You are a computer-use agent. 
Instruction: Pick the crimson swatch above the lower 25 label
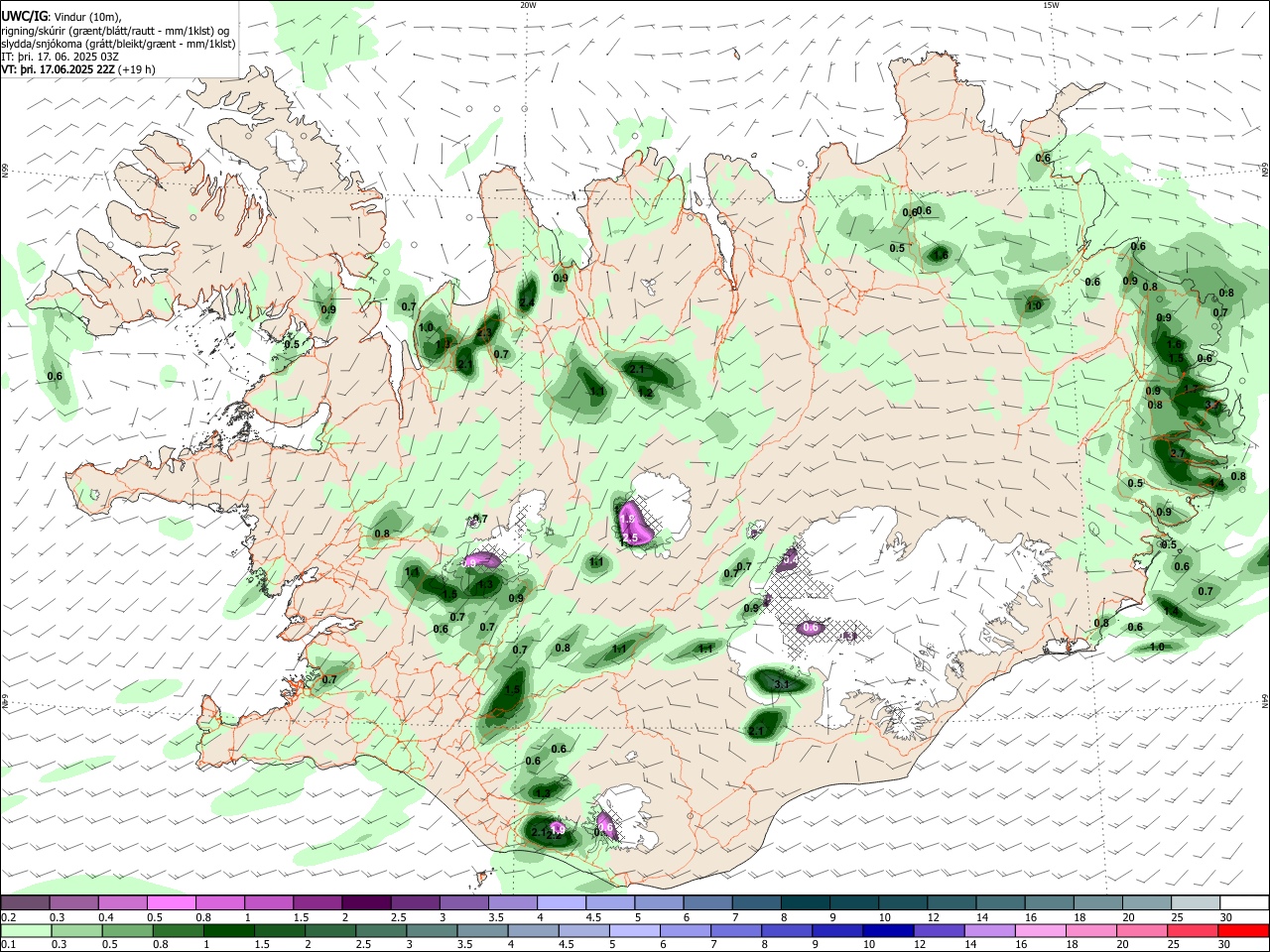click(1193, 930)
